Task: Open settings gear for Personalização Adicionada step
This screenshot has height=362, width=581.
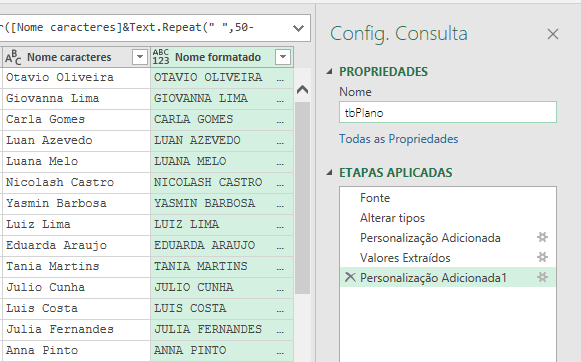Action: (x=542, y=237)
